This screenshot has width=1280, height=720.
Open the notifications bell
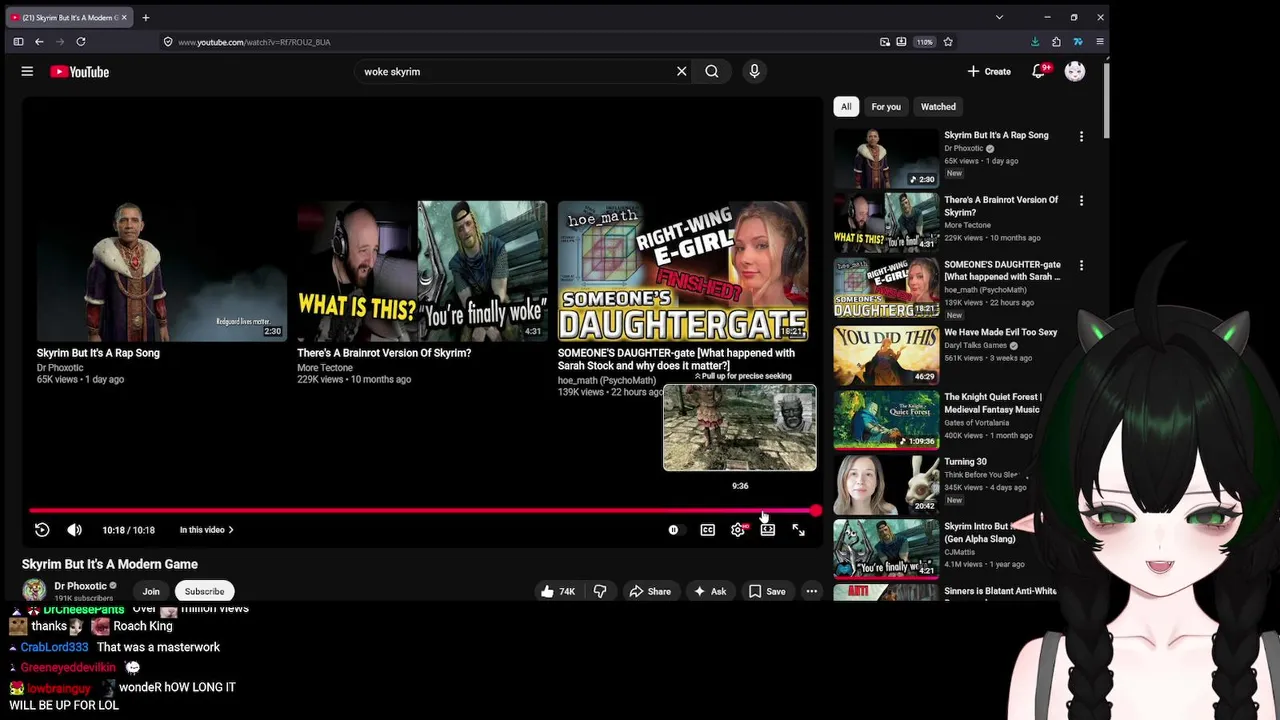tap(1038, 71)
